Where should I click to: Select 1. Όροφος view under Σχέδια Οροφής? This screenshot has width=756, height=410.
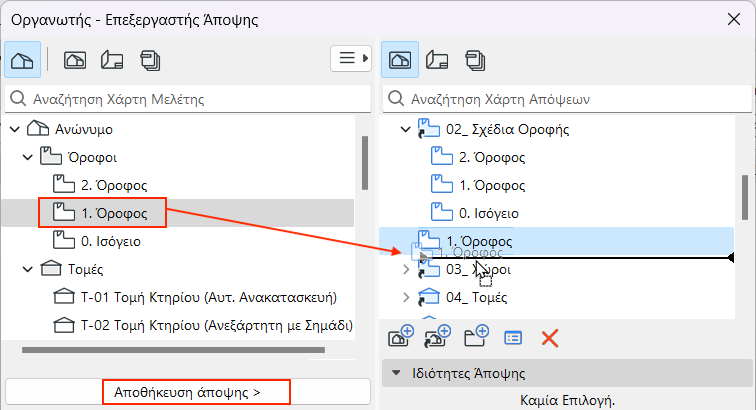click(492, 185)
